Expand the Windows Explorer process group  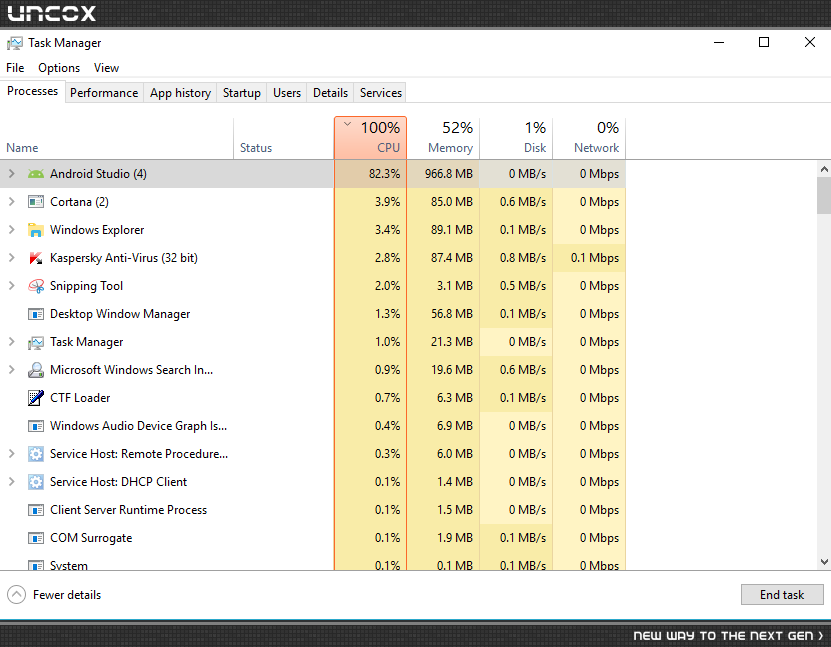12,230
